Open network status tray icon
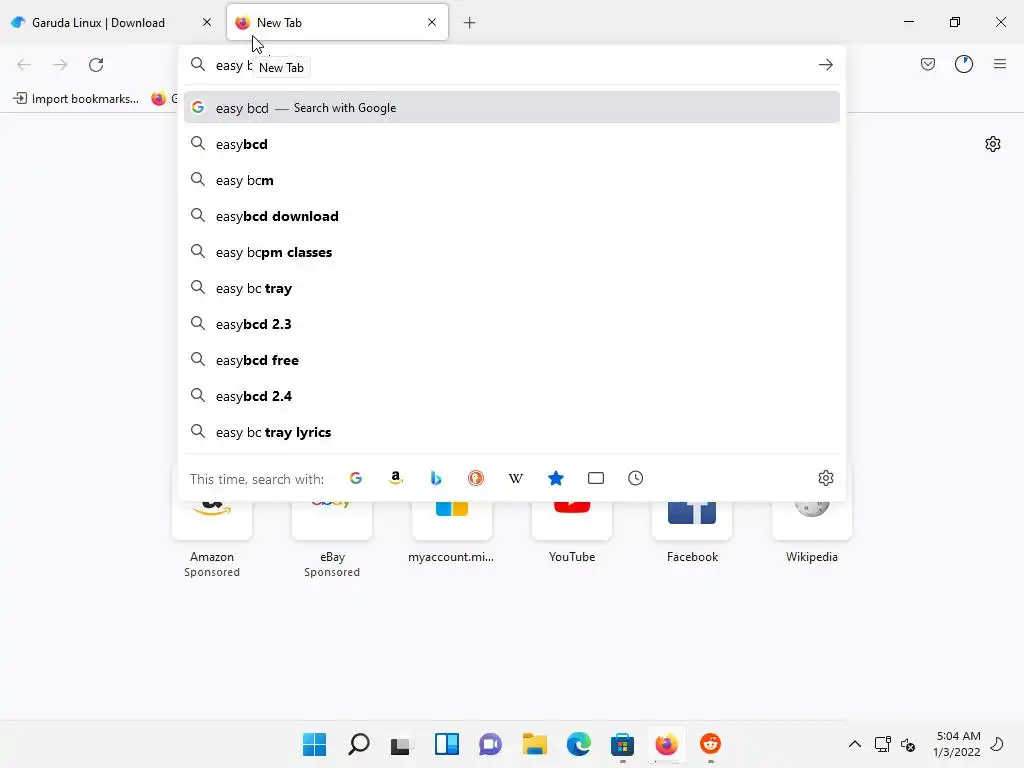 [x=882, y=744]
